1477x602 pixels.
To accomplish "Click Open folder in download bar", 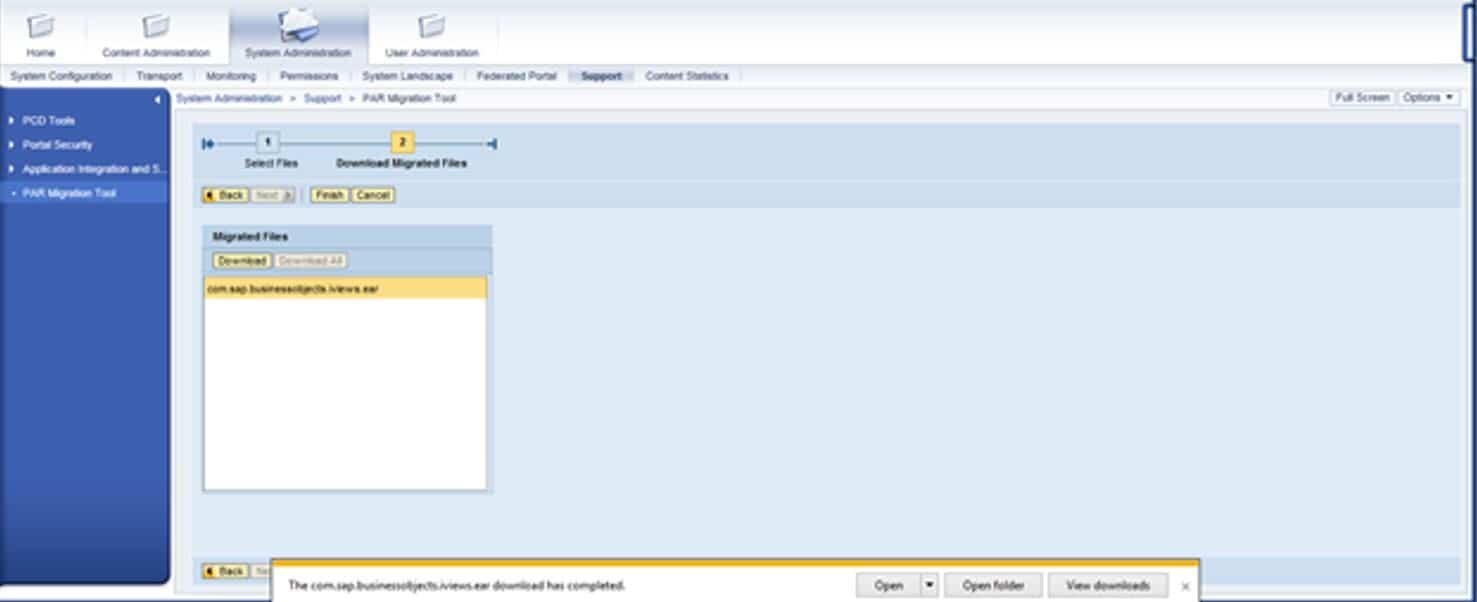I will [993, 585].
